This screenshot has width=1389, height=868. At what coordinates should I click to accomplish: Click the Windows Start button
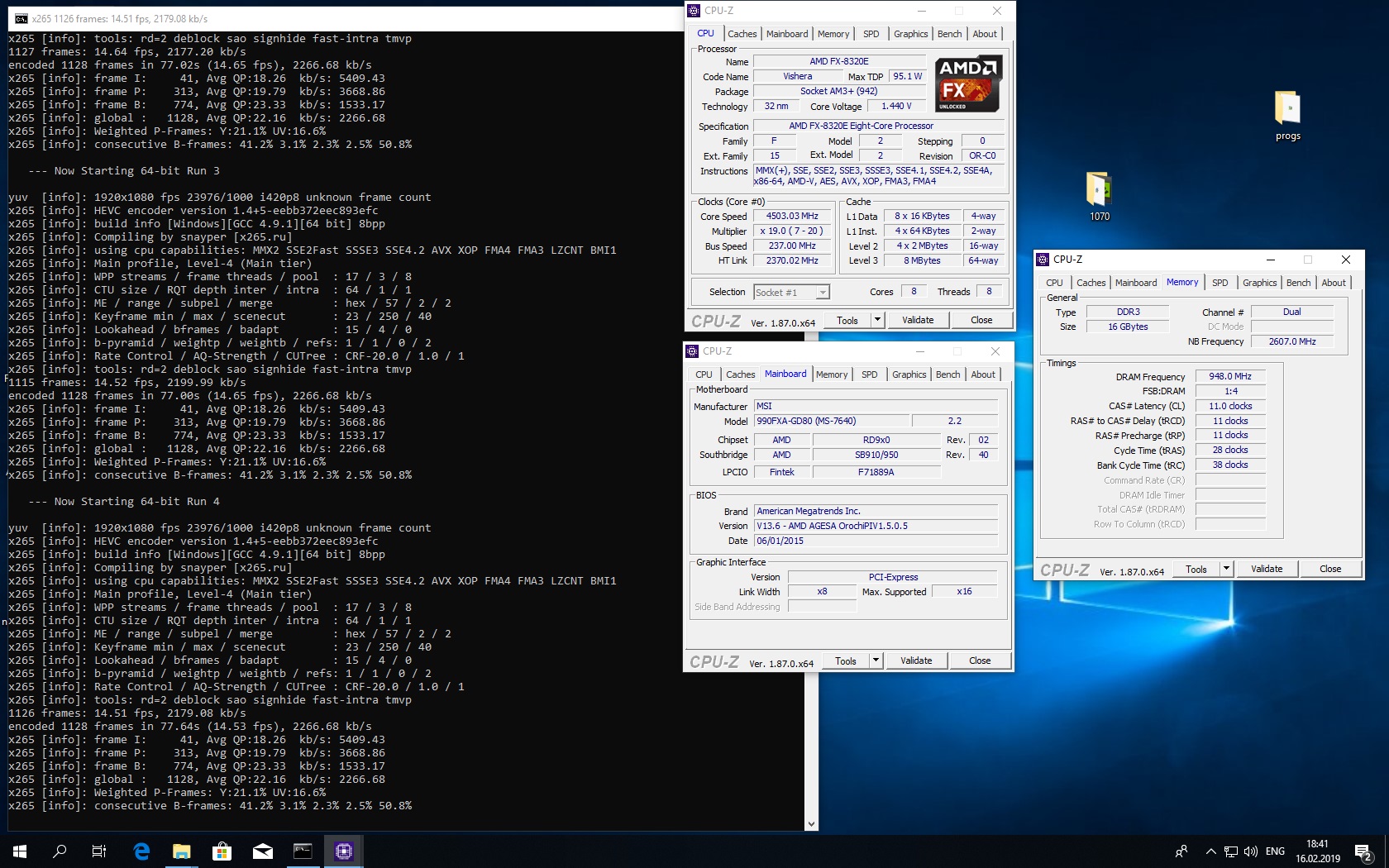20,851
